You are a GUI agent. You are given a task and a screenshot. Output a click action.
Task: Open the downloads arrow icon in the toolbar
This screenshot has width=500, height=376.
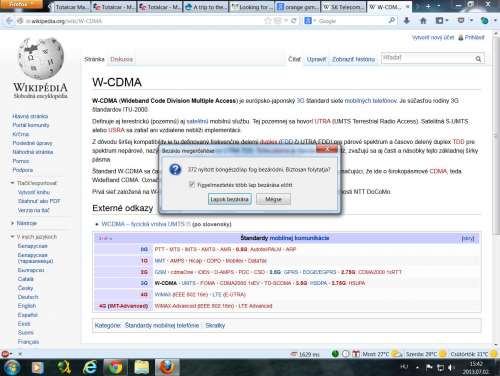(407, 21)
